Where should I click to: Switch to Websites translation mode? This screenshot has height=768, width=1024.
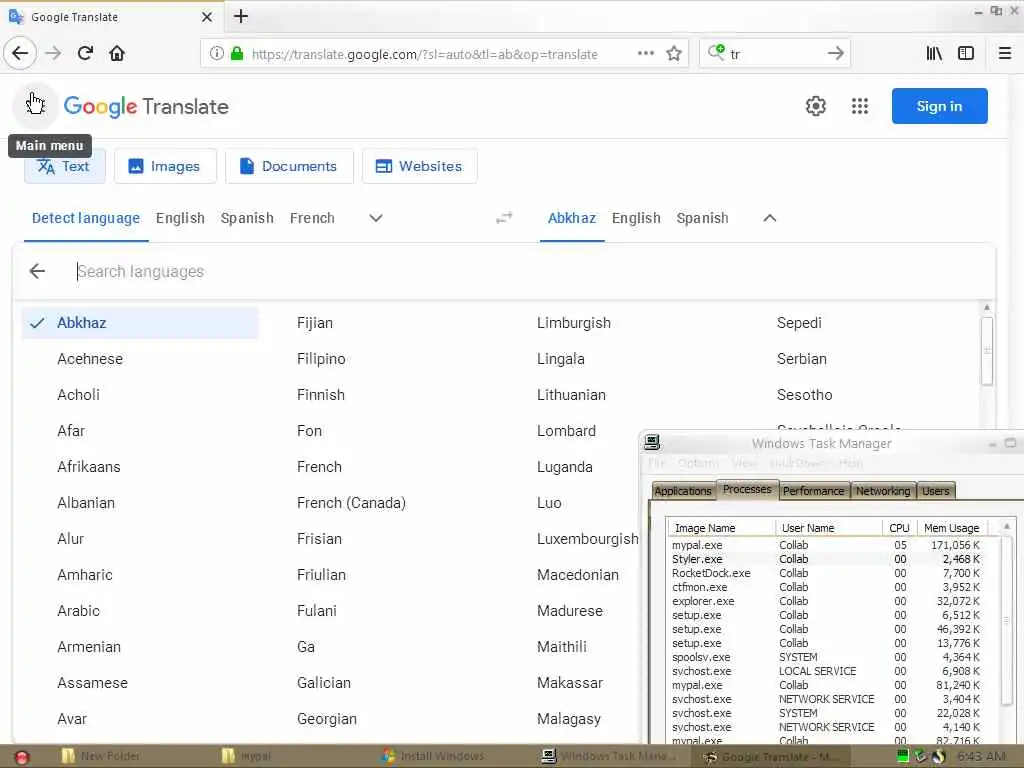coord(419,167)
